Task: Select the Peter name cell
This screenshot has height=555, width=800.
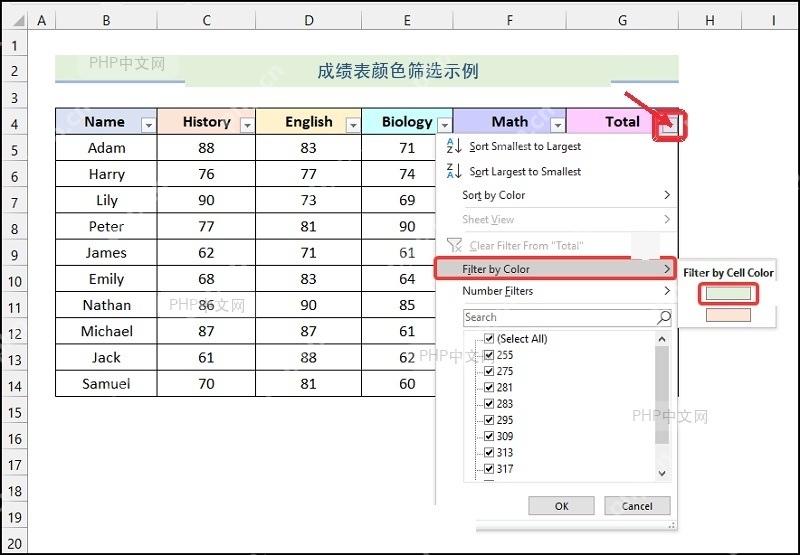Action: point(106,226)
